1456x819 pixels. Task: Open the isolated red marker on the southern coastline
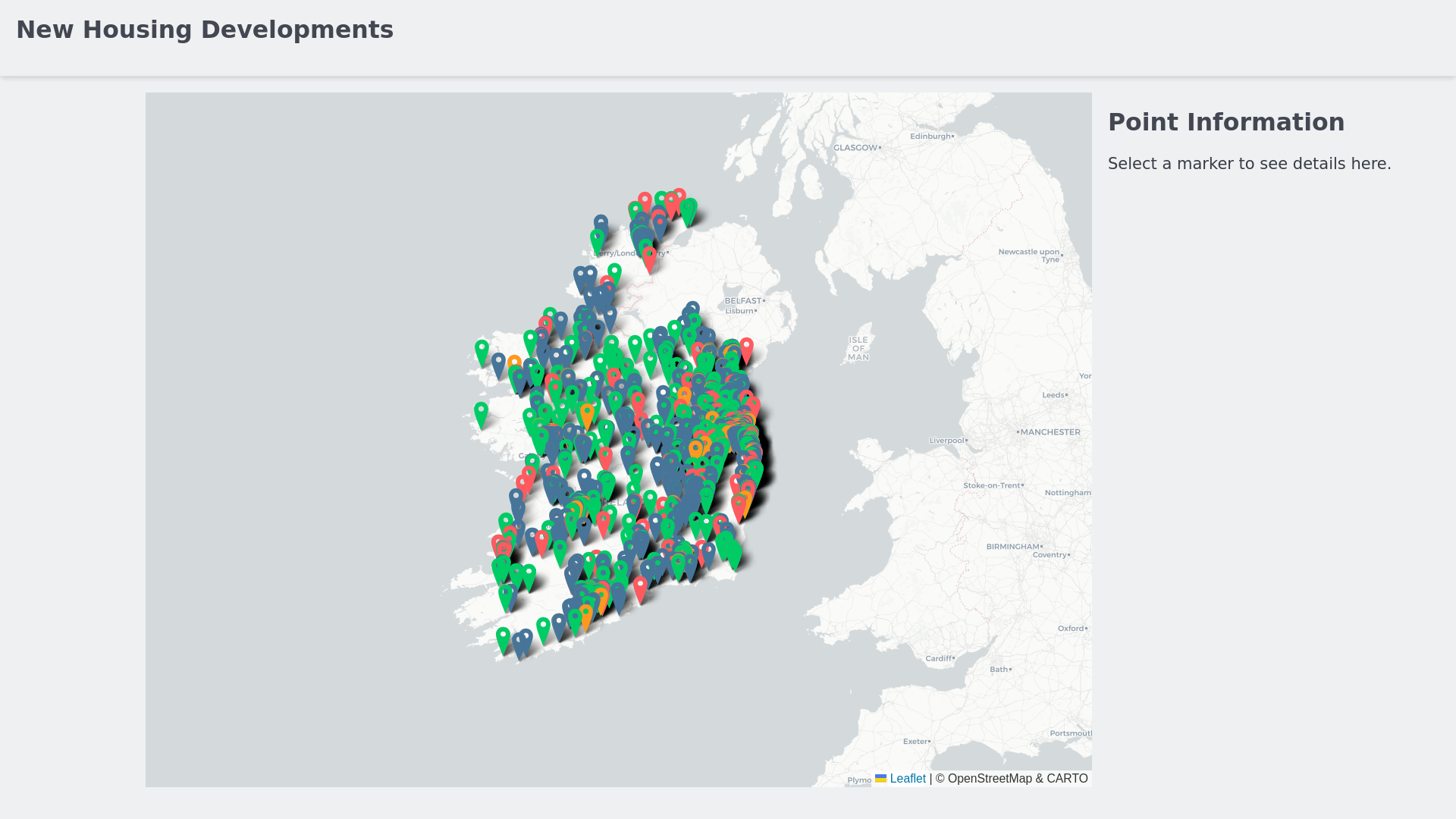click(640, 587)
